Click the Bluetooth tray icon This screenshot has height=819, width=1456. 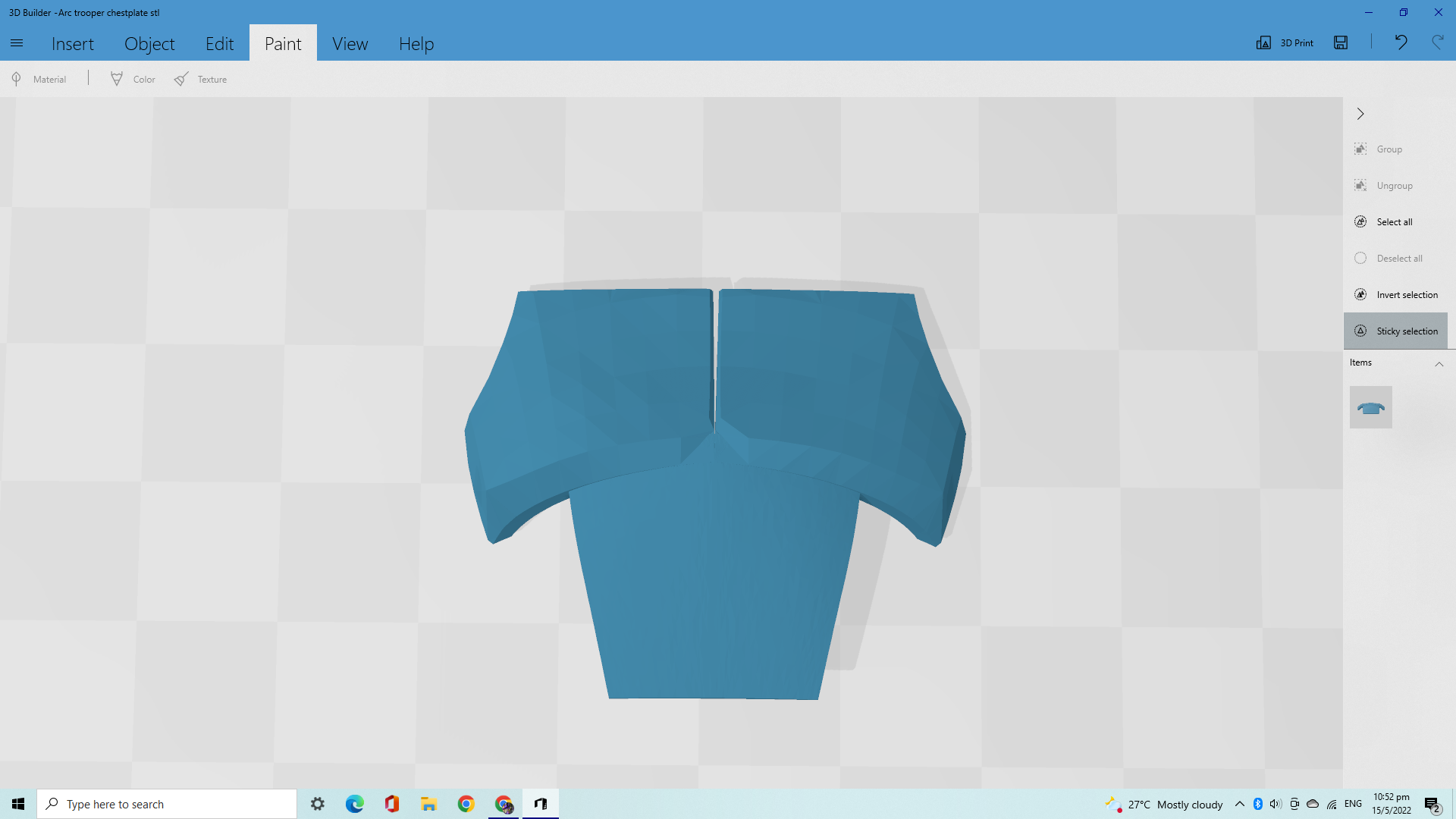coord(1258,804)
